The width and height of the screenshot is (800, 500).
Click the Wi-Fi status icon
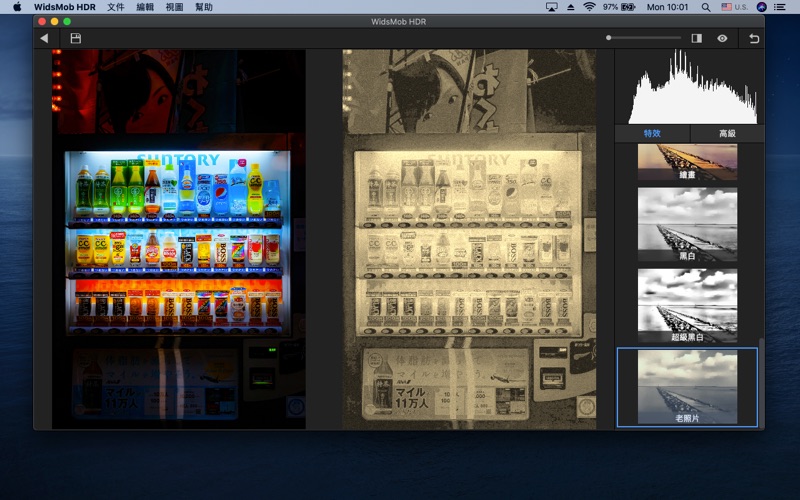pos(589,7)
